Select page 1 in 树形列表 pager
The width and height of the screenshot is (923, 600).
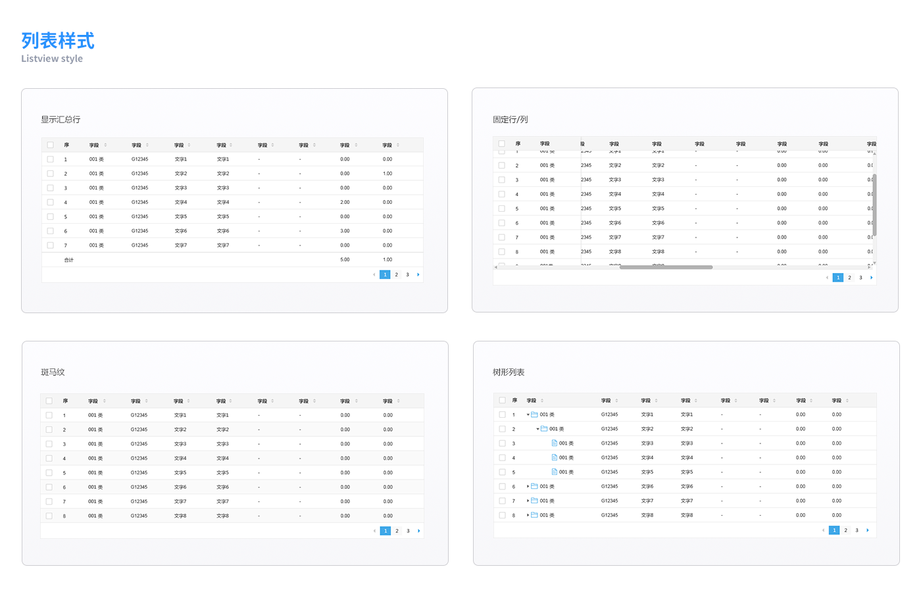coord(834,531)
